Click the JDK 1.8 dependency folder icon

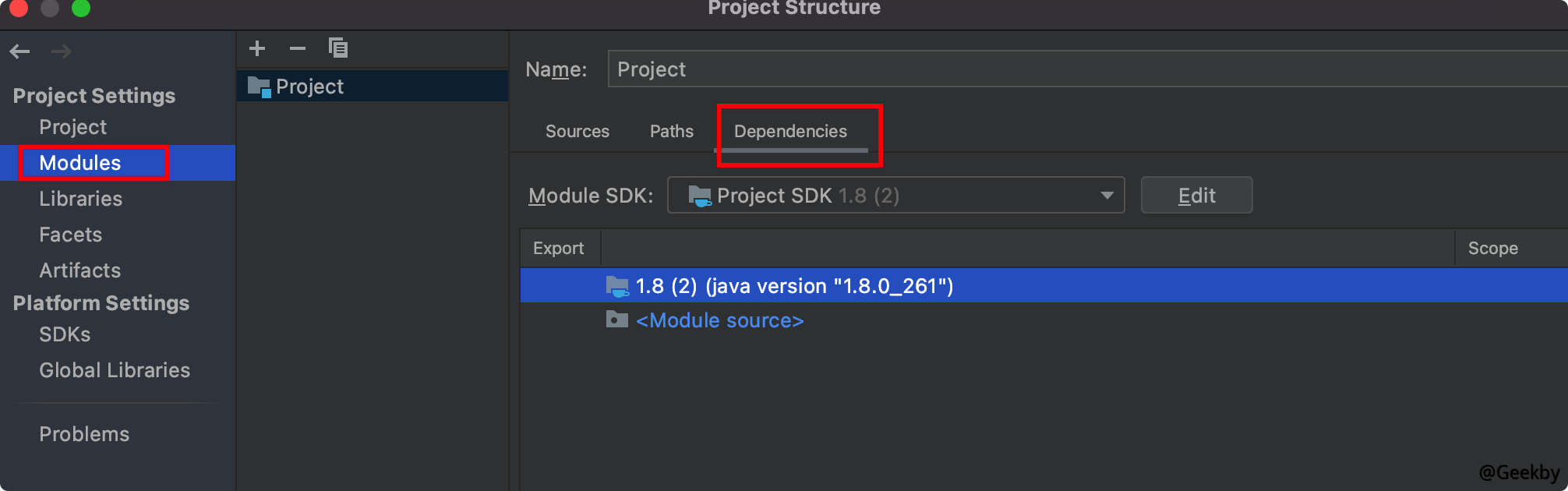617,286
